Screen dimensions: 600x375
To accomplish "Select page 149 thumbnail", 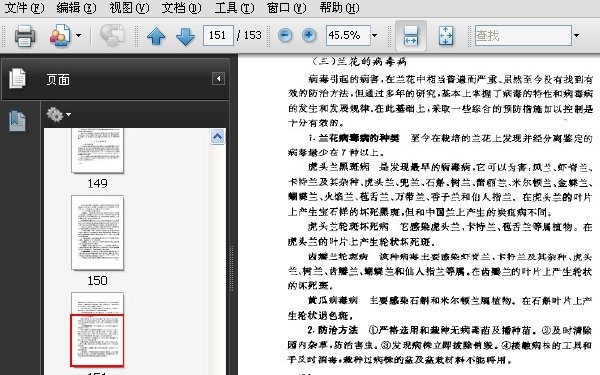I will (x=97, y=150).
